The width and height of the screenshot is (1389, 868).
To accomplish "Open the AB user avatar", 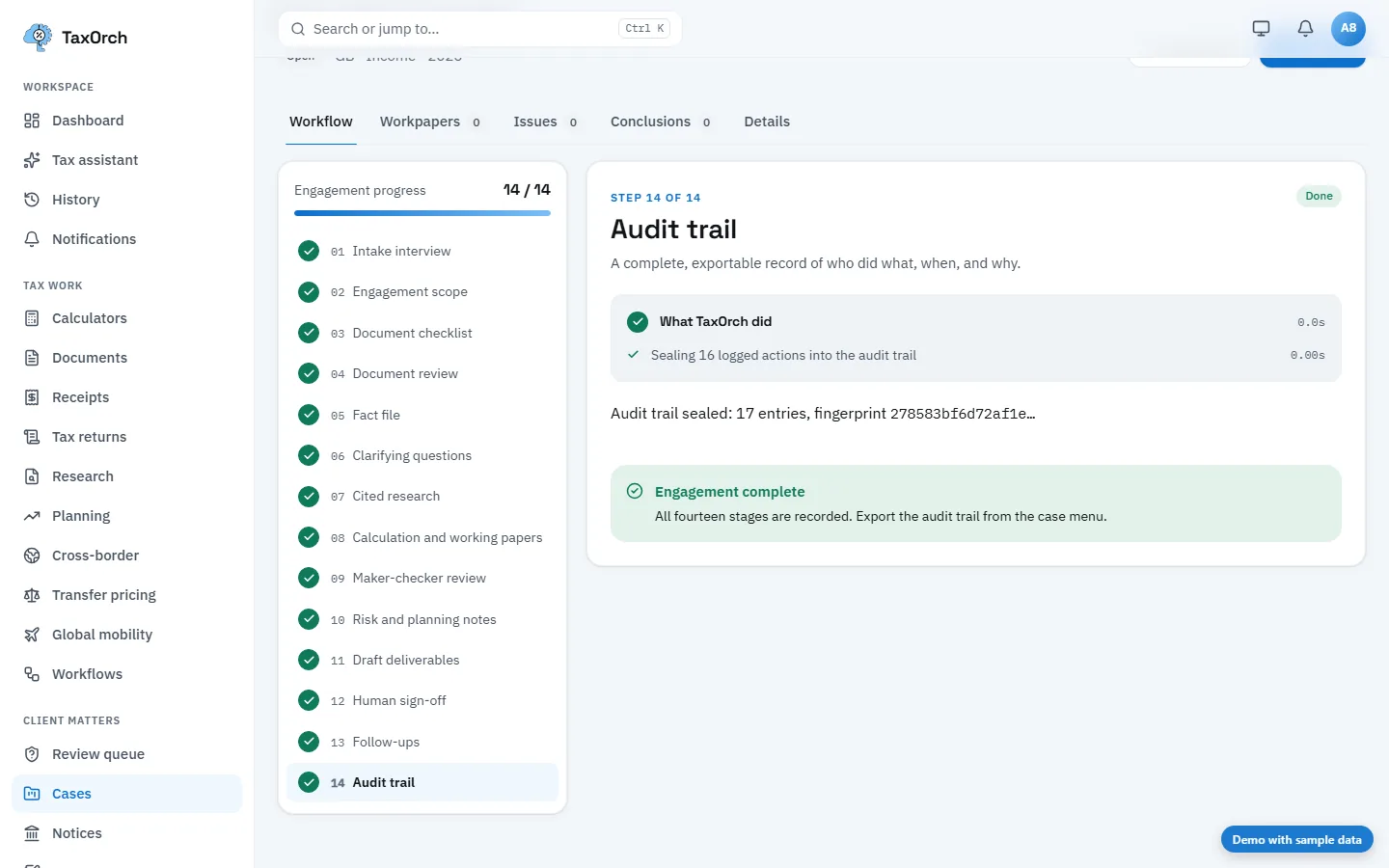I will 1348,28.
